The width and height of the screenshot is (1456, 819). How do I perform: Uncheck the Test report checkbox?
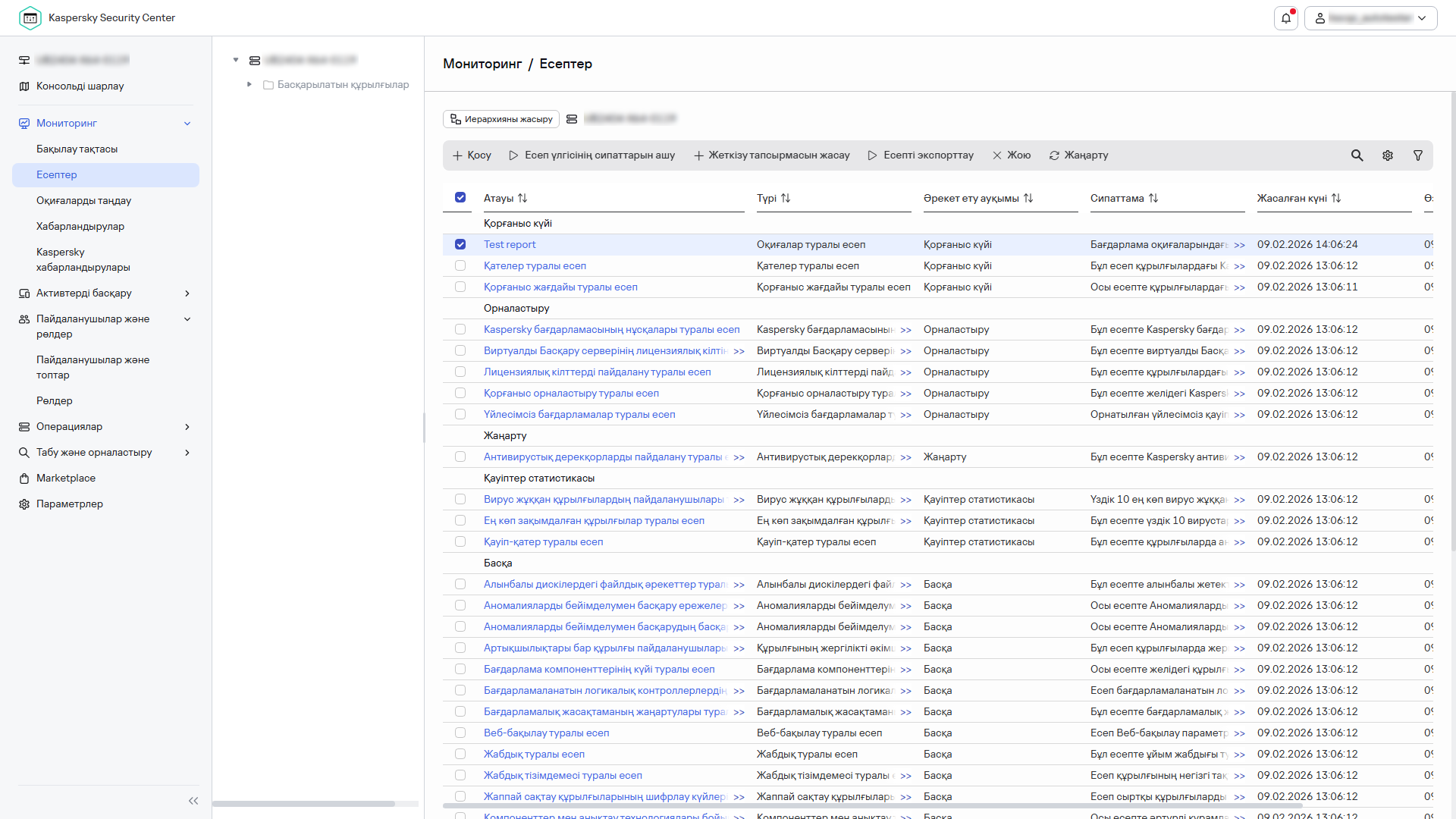(x=460, y=244)
